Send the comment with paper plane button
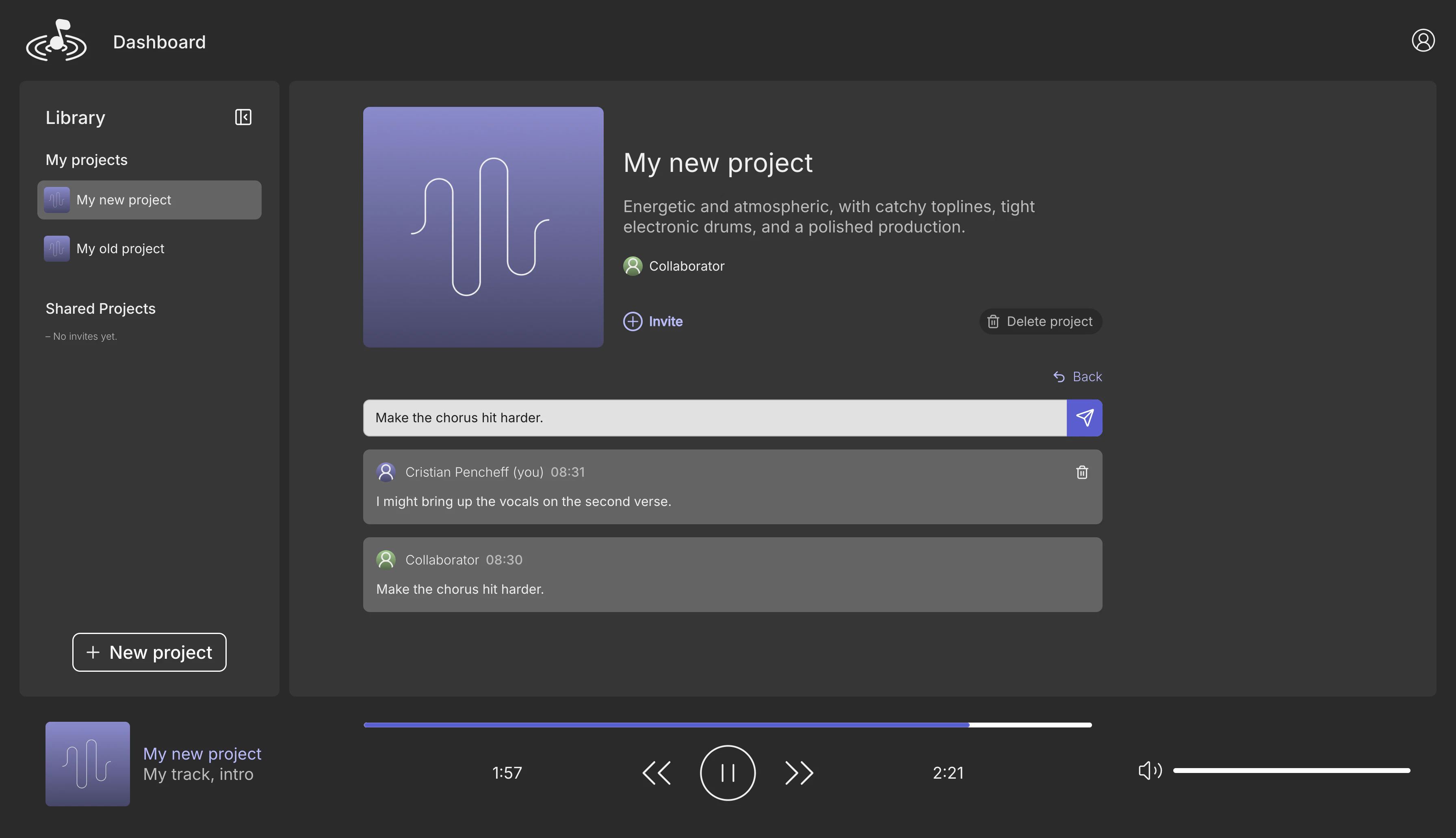The height and width of the screenshot is (838, 1456). tap(1084, 418)
